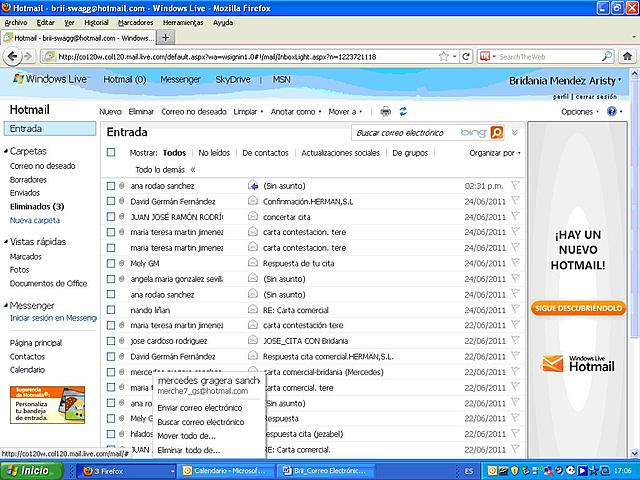Click the search magnifier in SearchTheWeb box
640x480 pixels.
[x=607, y=56]
